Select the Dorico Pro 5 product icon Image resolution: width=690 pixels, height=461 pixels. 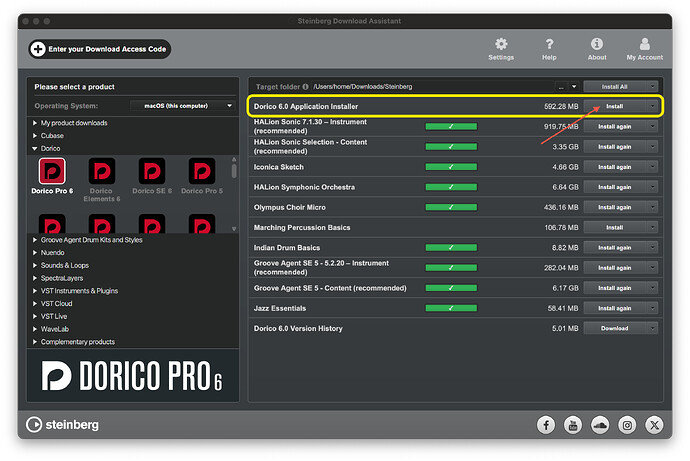point(202,171)
